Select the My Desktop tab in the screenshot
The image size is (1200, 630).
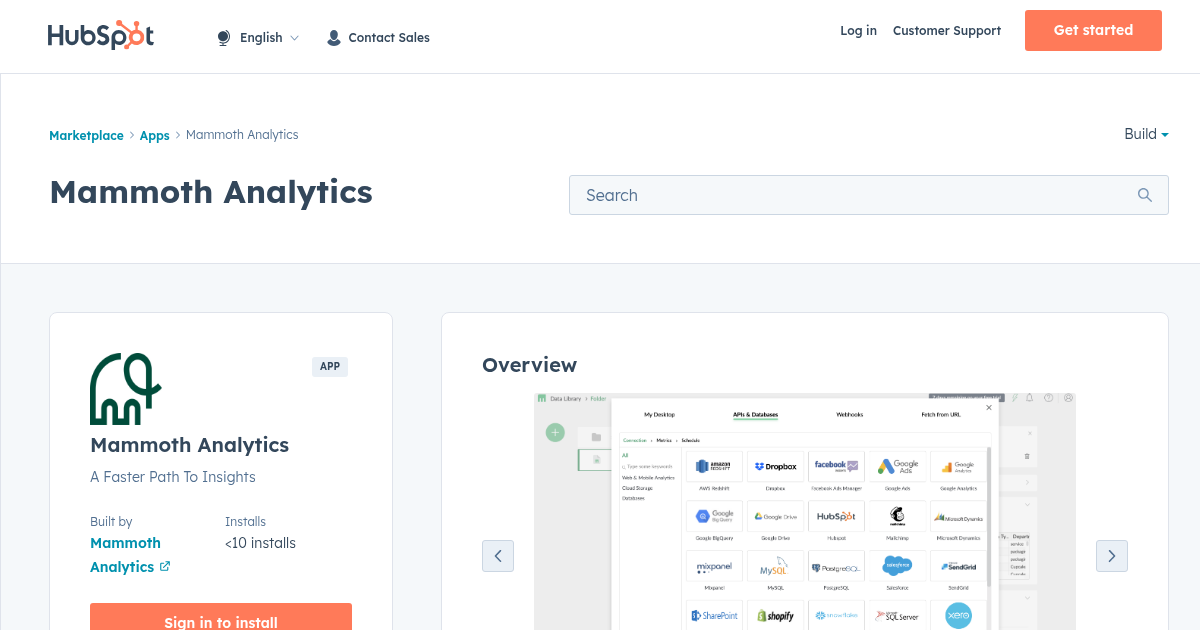(x=659, y=414)
